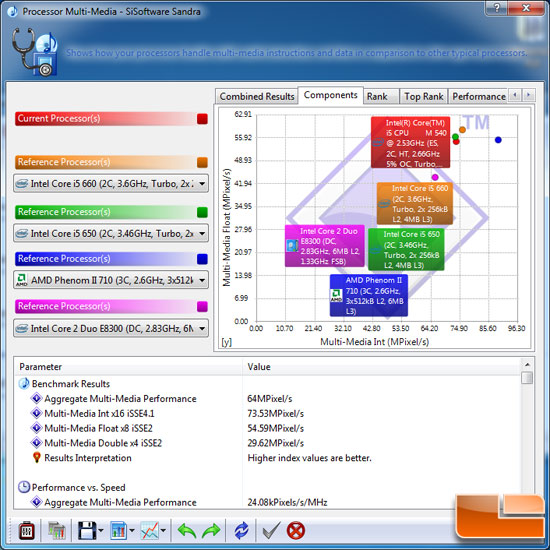
Task: Close the Processor Multi-Media window
Action: pyautogui.click(x=526, y=8)
